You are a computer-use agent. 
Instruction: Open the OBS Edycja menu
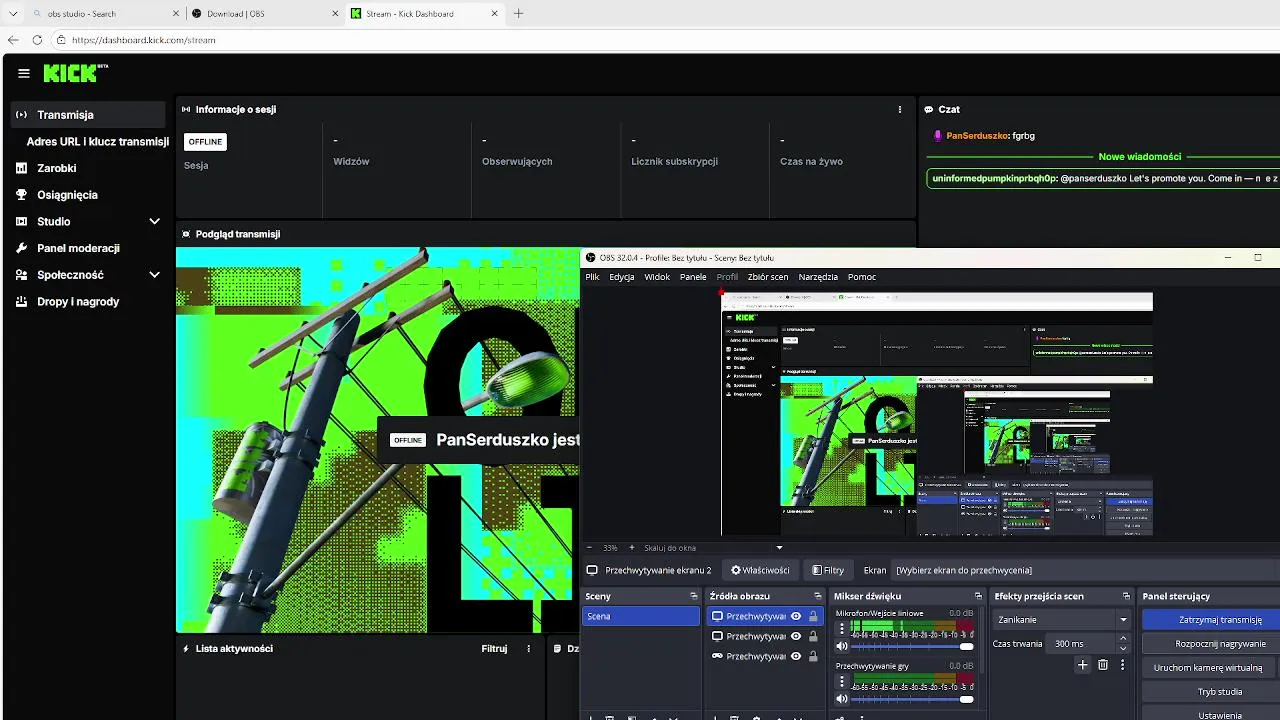(622, 277)
